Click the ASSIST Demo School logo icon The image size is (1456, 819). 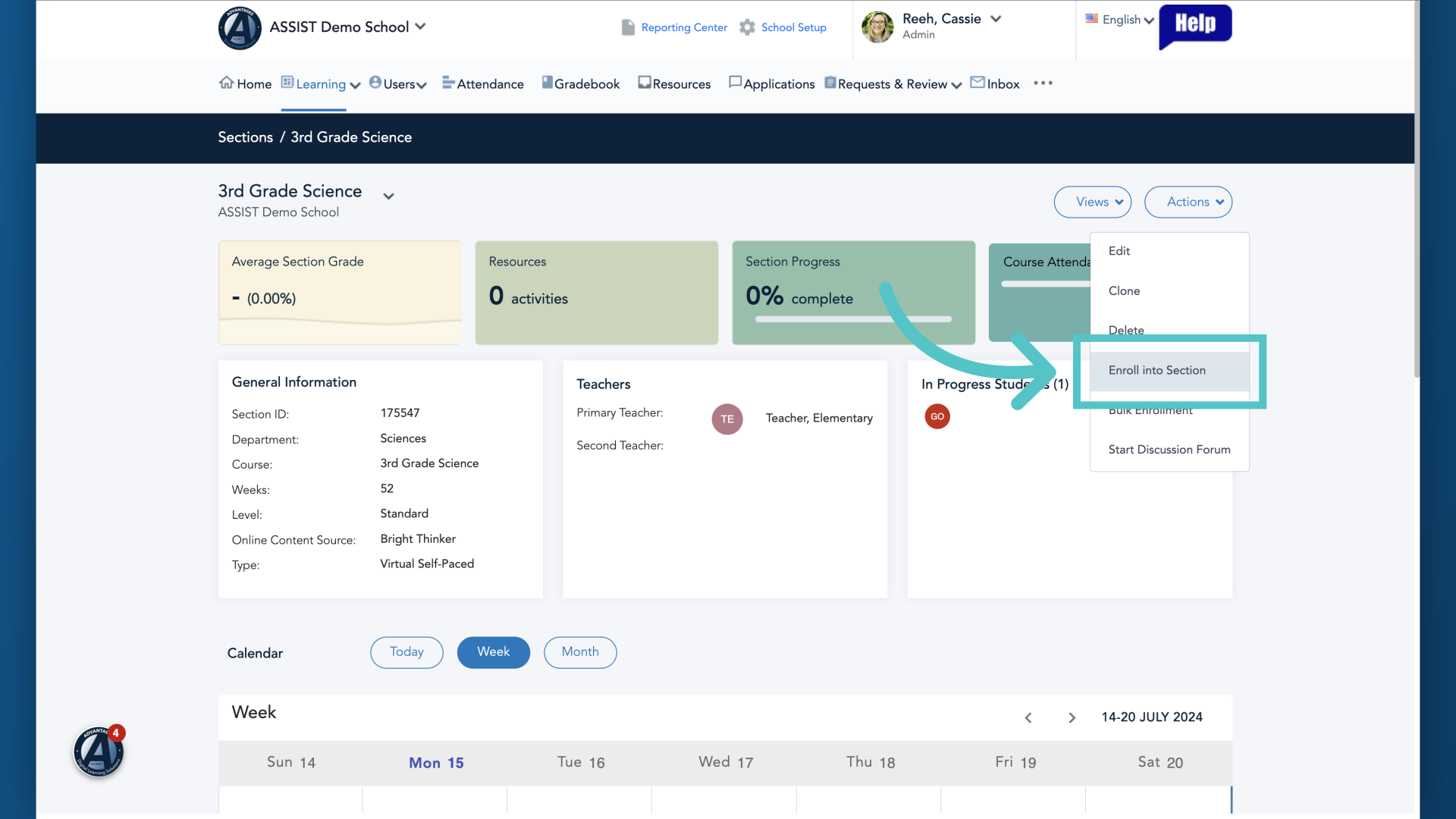tap(240, 28)
